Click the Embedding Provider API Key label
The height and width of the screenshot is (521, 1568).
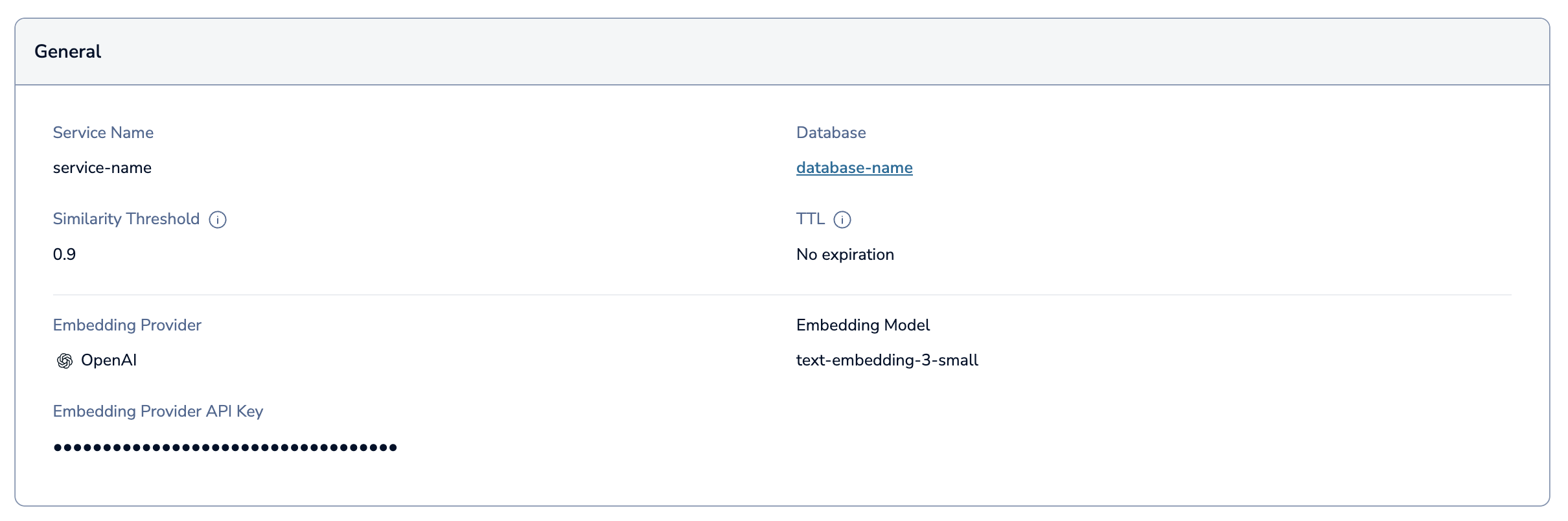click(x=158, y=411)
